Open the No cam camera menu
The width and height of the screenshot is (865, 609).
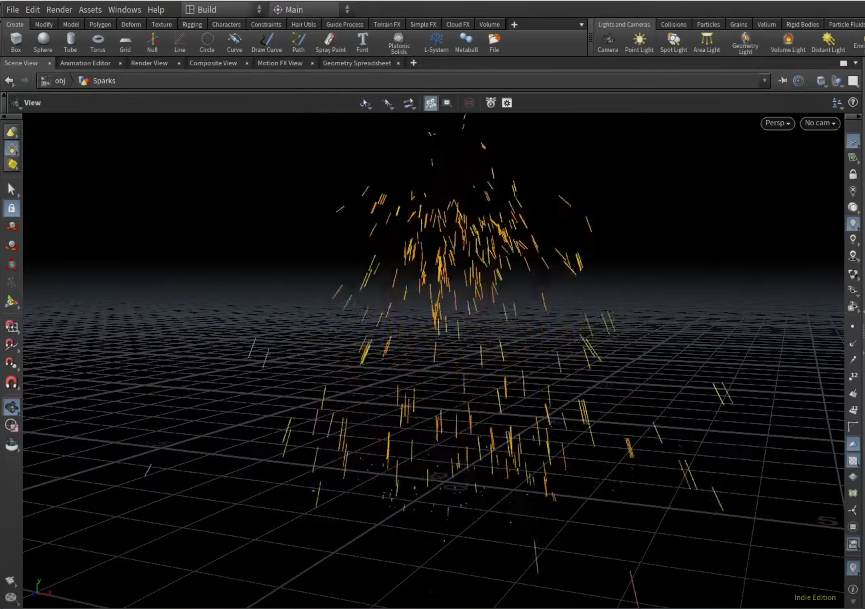click(x=820, y=123)
